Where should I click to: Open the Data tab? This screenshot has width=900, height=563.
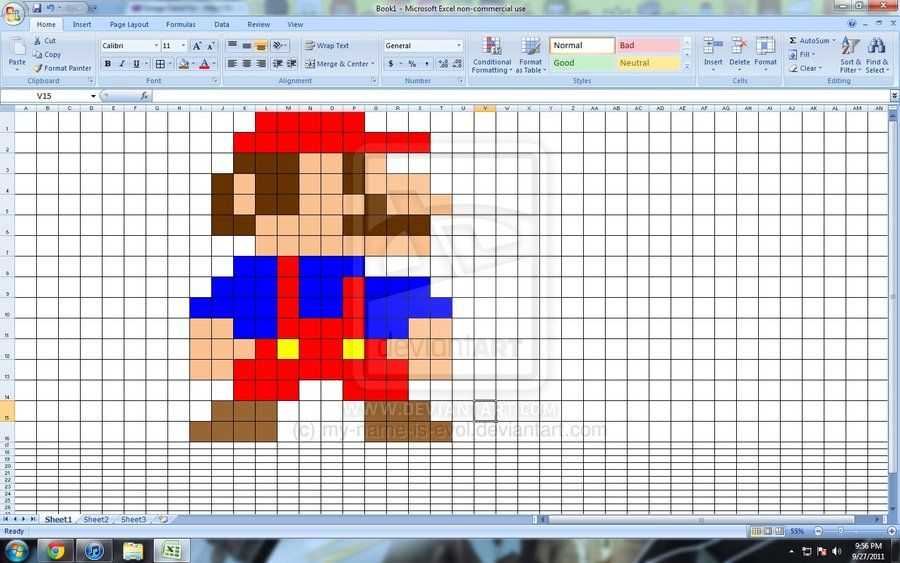(222, 25)
